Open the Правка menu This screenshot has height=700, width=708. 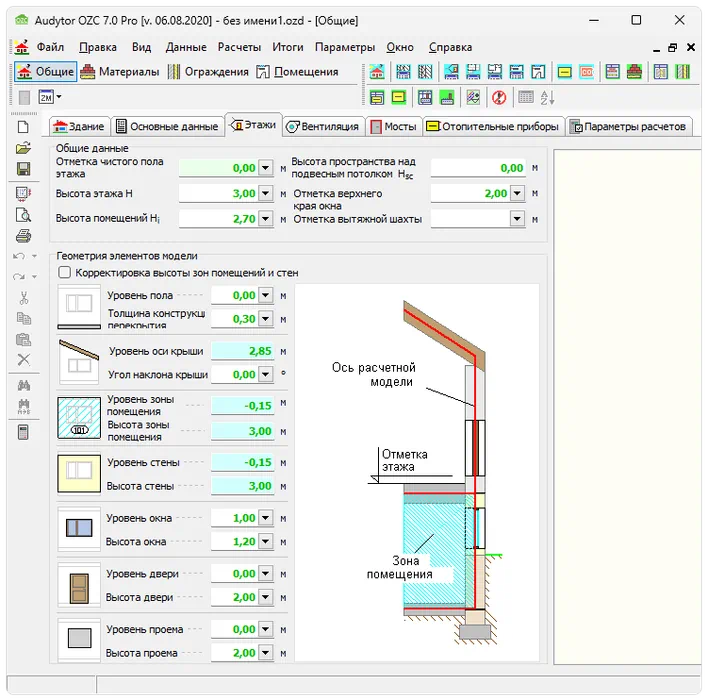click(x=98, y=47)
